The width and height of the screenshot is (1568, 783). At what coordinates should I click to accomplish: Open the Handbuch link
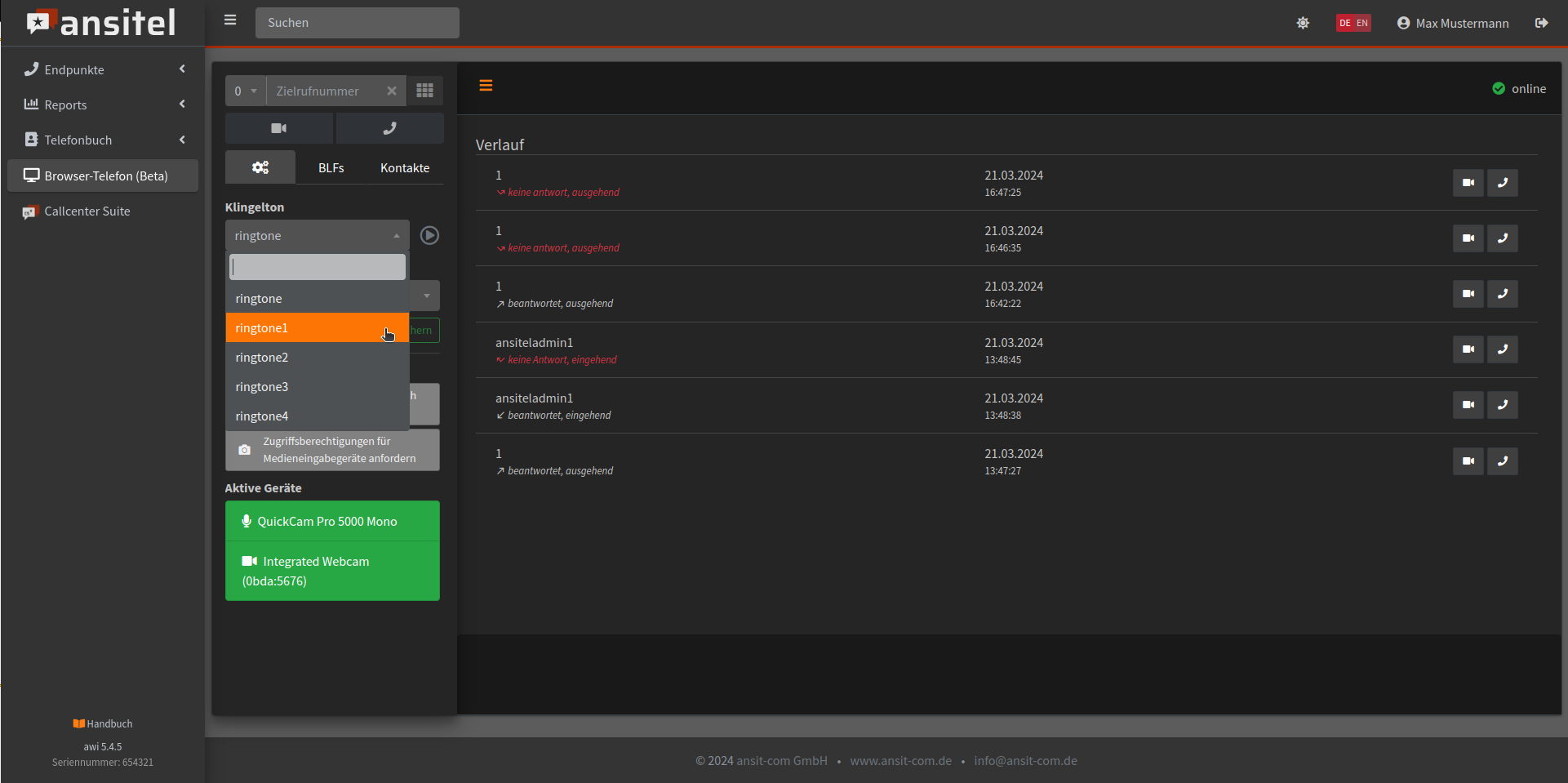(103, 724)
